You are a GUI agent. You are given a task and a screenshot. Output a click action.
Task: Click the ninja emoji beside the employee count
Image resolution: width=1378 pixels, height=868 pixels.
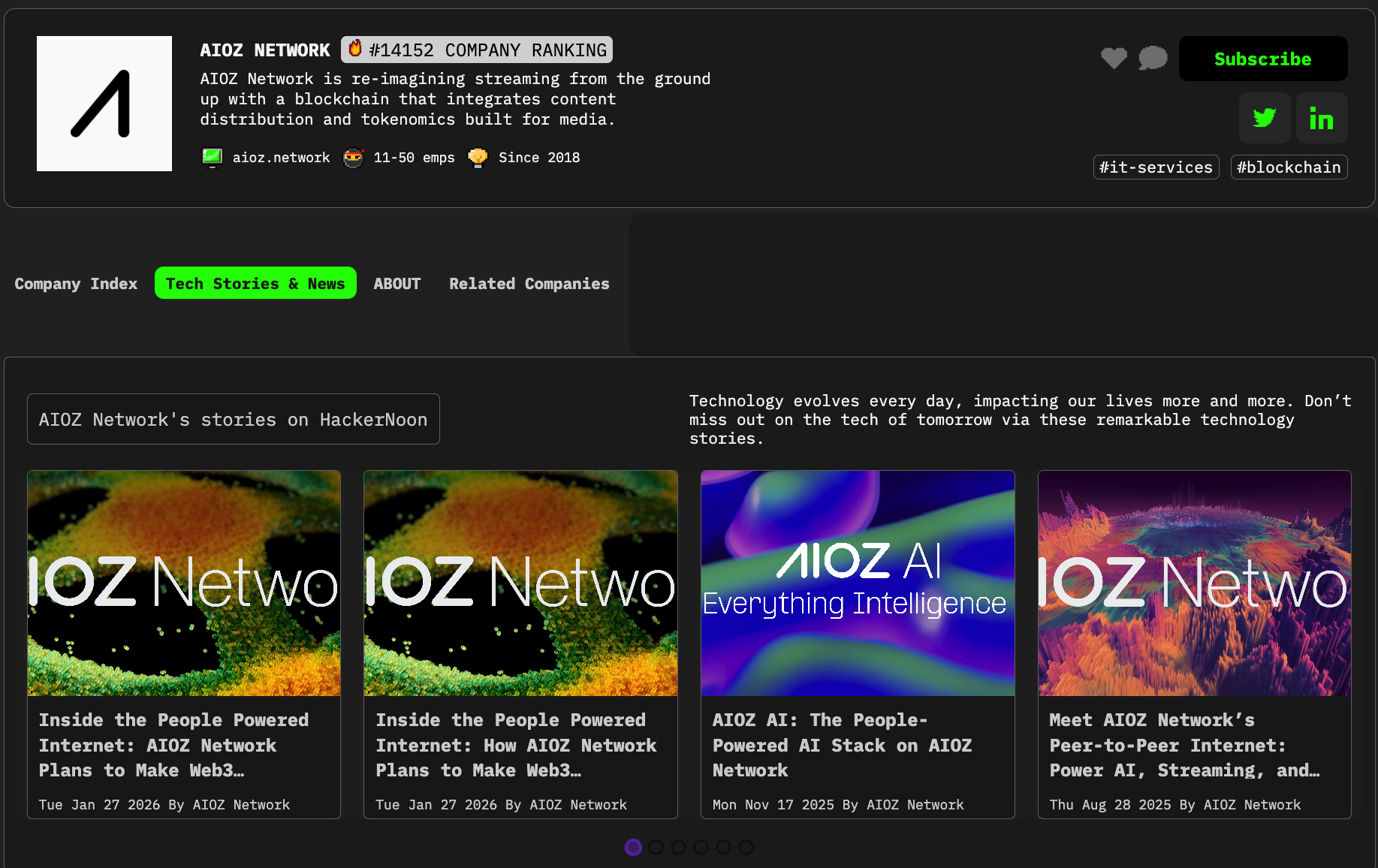(x=353, y=158)
